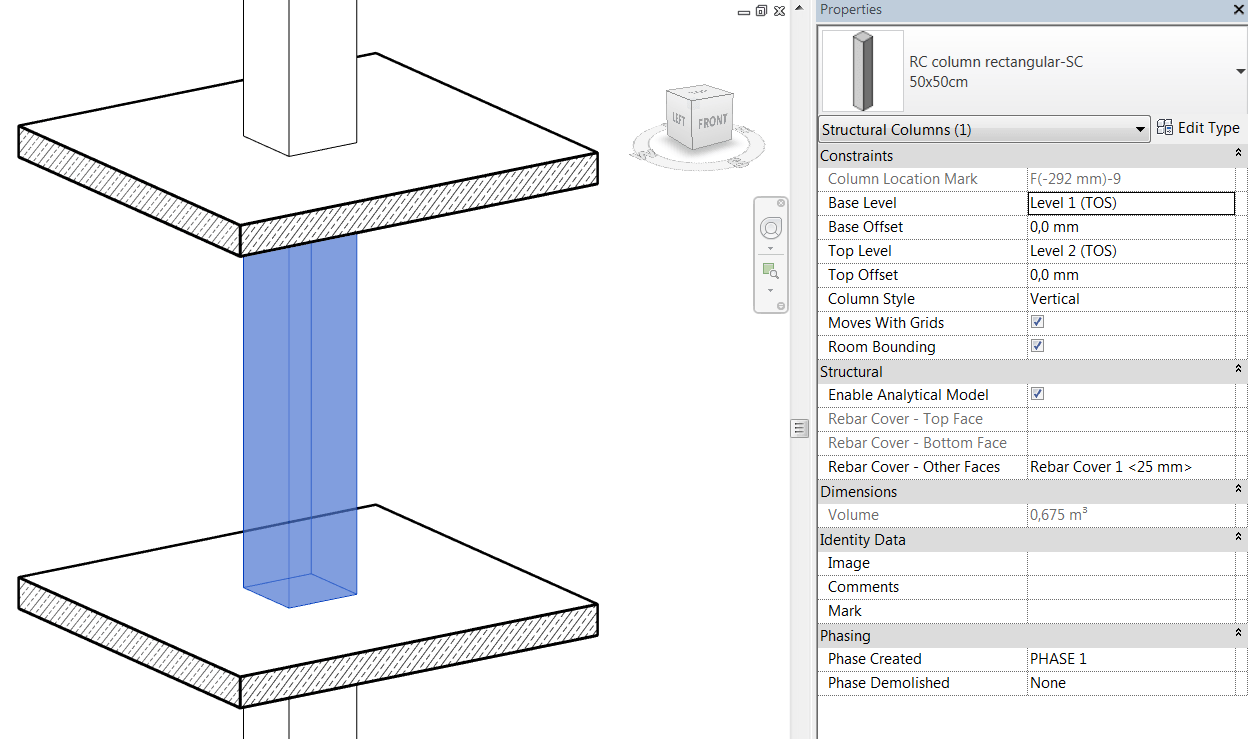Minimize the drawing view window
This screenshot has height=739, width=1248.
(x=742, y=10)
